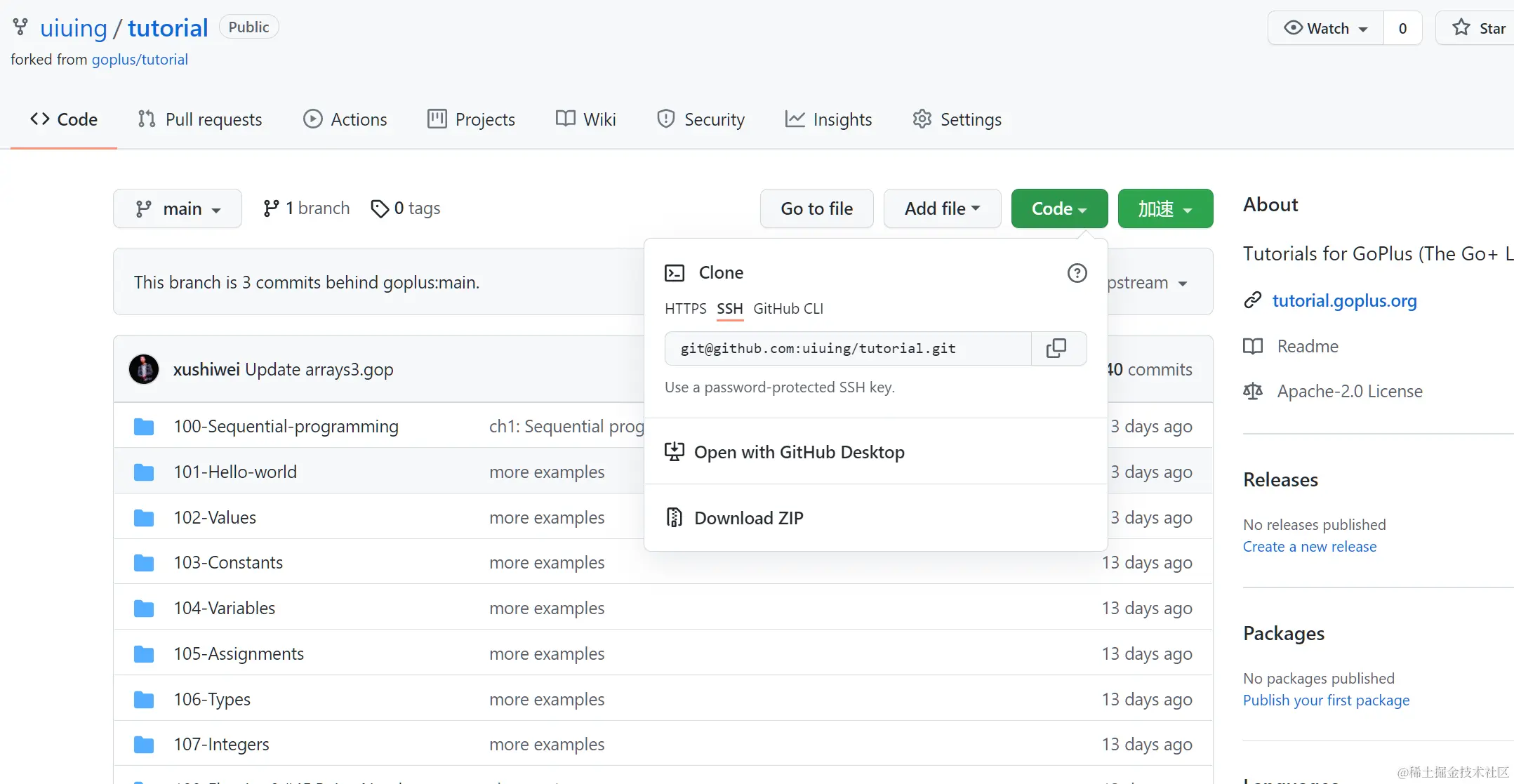
Task: Copy the SSH clone URL to clipboard
Action: 1056,348
